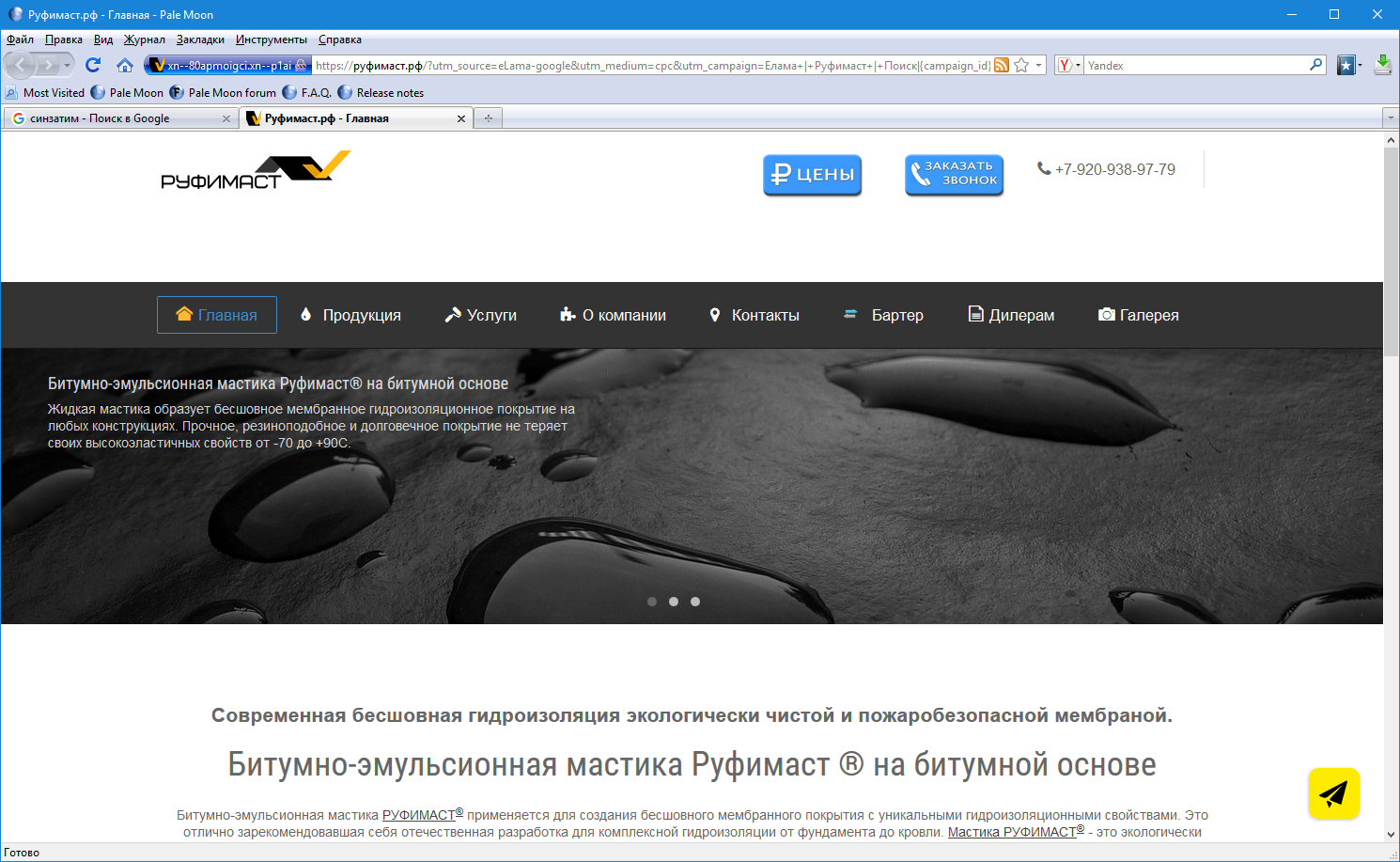Open the Правка menu

point(64,39)
